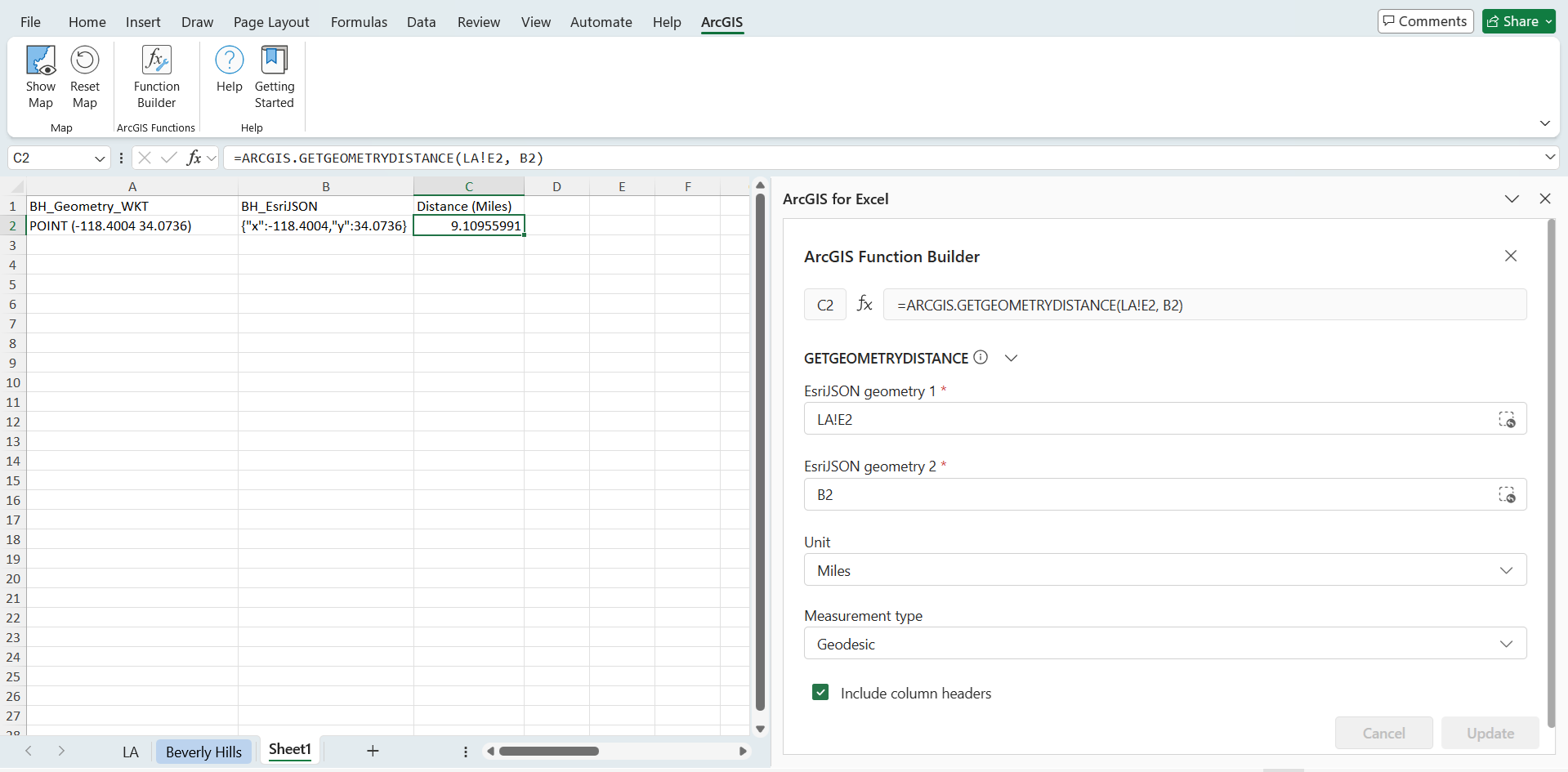Switch to the Page Layout tab
This screenshot has width=1568, height=772.
pyautogui.click(x=271, y=22)
